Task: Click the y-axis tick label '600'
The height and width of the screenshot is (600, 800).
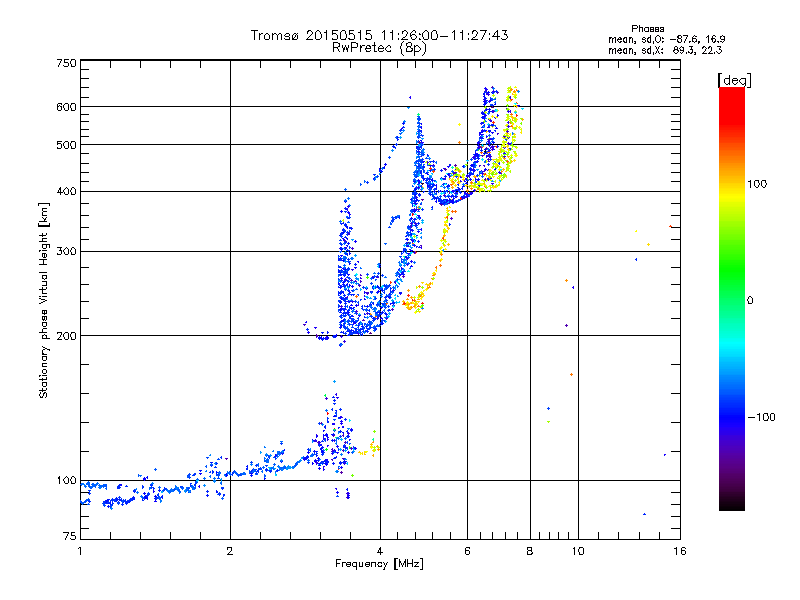Action: pyautogui.click(x=67, y=107)
